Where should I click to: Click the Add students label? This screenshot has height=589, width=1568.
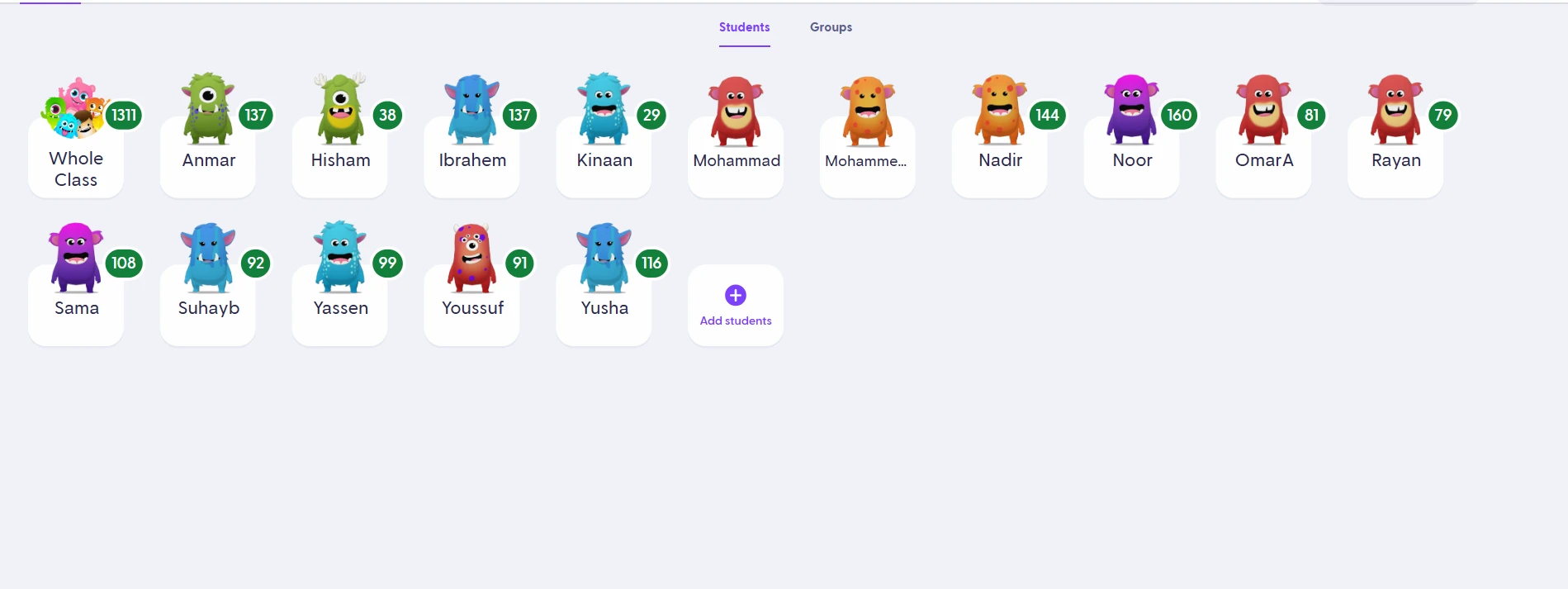(736, 321)
